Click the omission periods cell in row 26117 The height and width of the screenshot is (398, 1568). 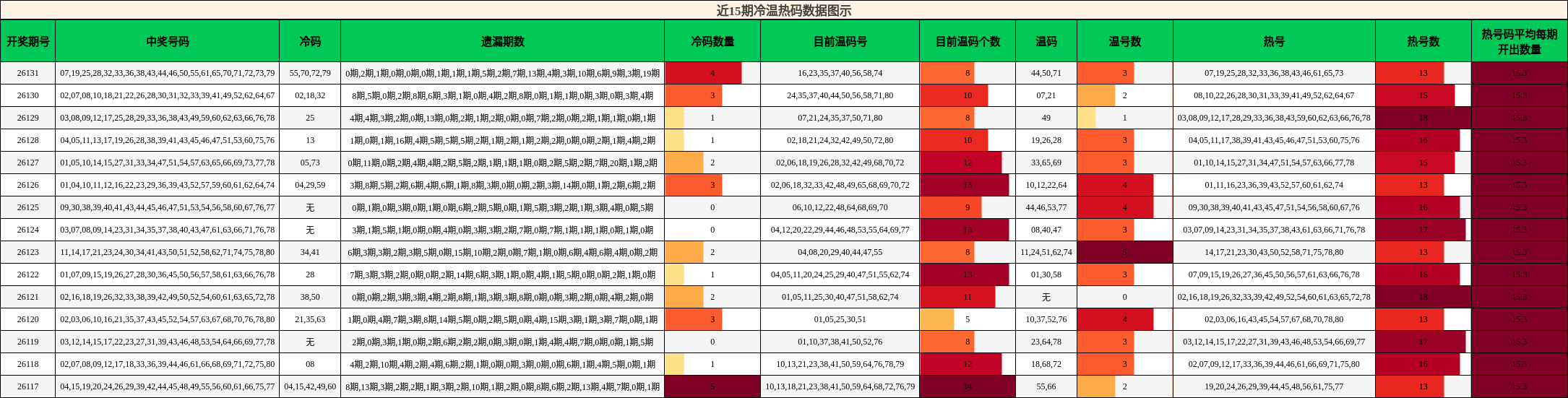tap(502, 386)
